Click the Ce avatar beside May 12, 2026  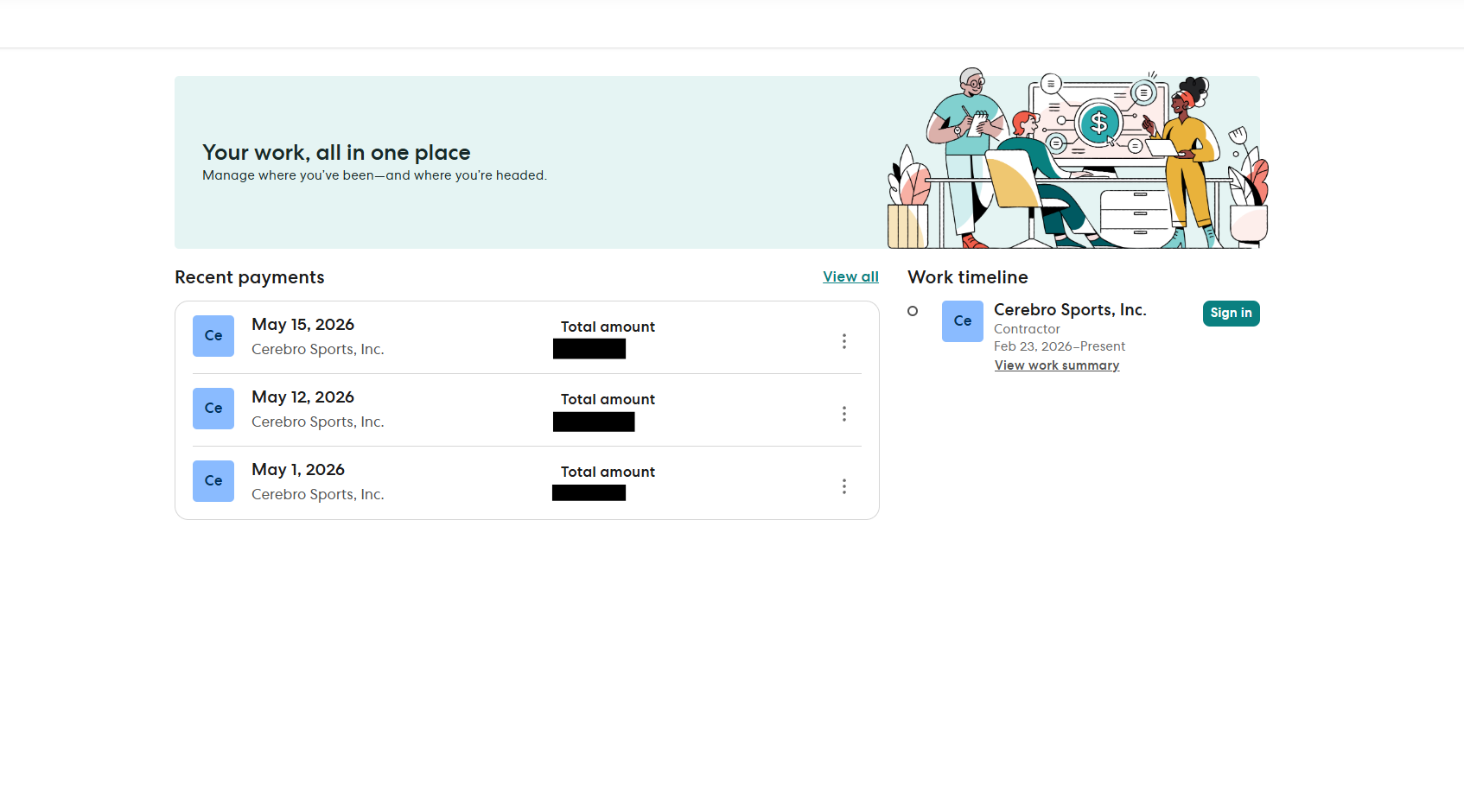click(213, 409)
